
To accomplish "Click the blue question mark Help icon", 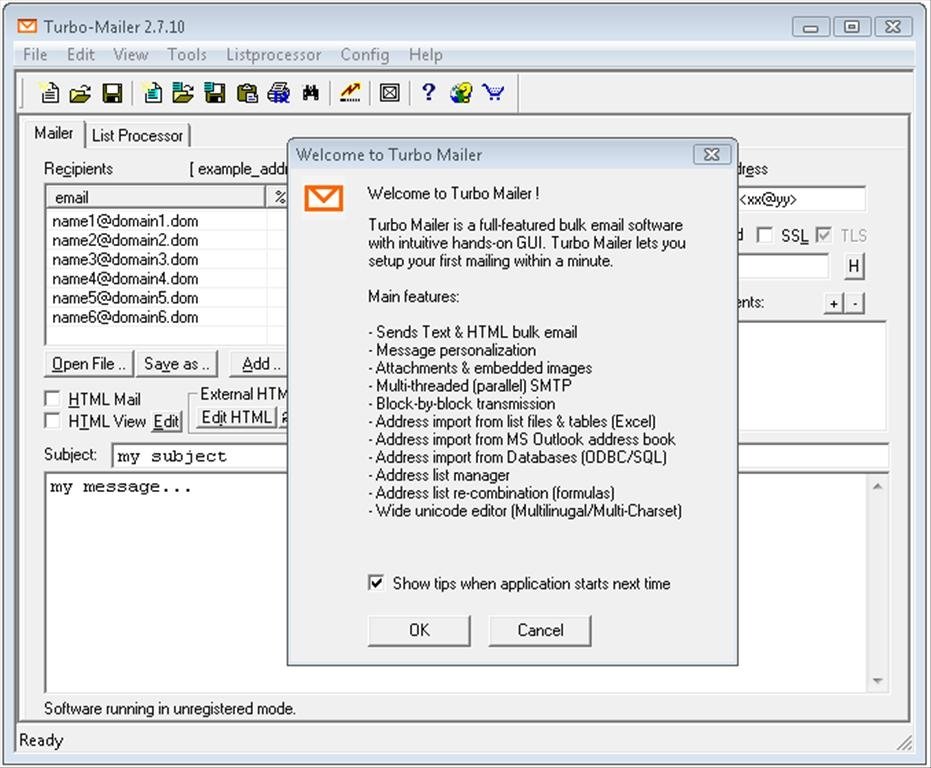I will pos(428,92).
